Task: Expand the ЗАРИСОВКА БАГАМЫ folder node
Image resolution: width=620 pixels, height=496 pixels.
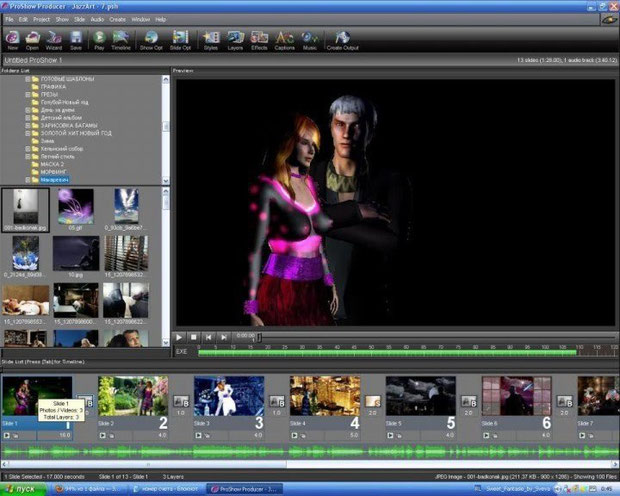Action: [28, 125]
